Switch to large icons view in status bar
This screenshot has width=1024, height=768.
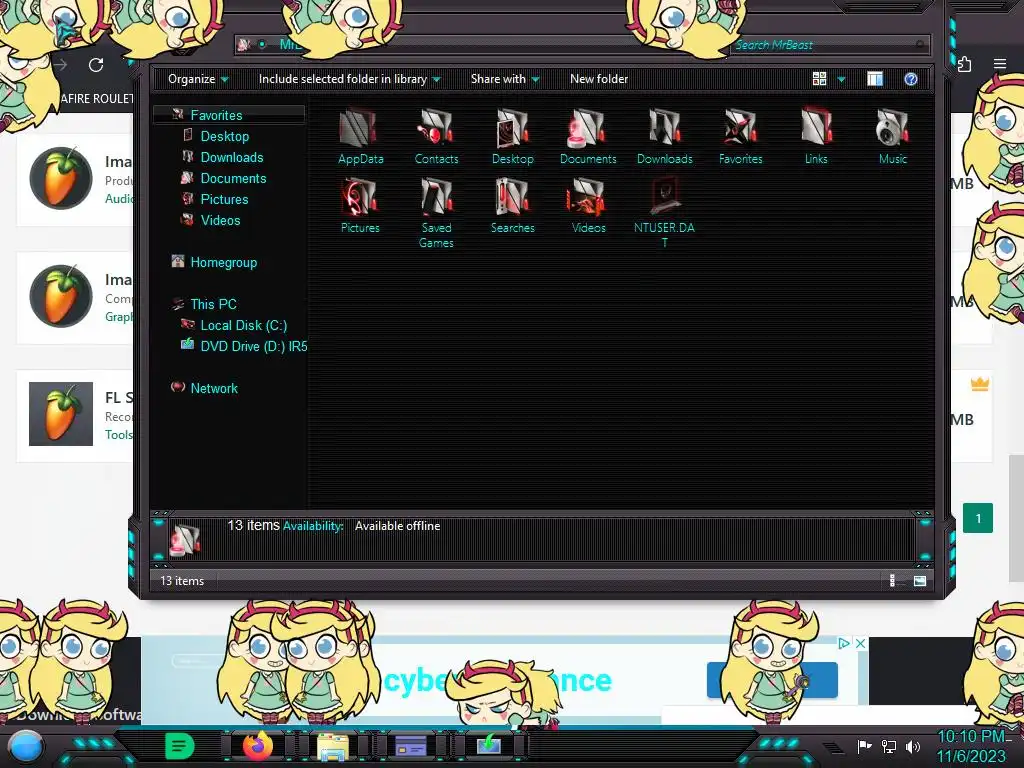coord(920,581)
